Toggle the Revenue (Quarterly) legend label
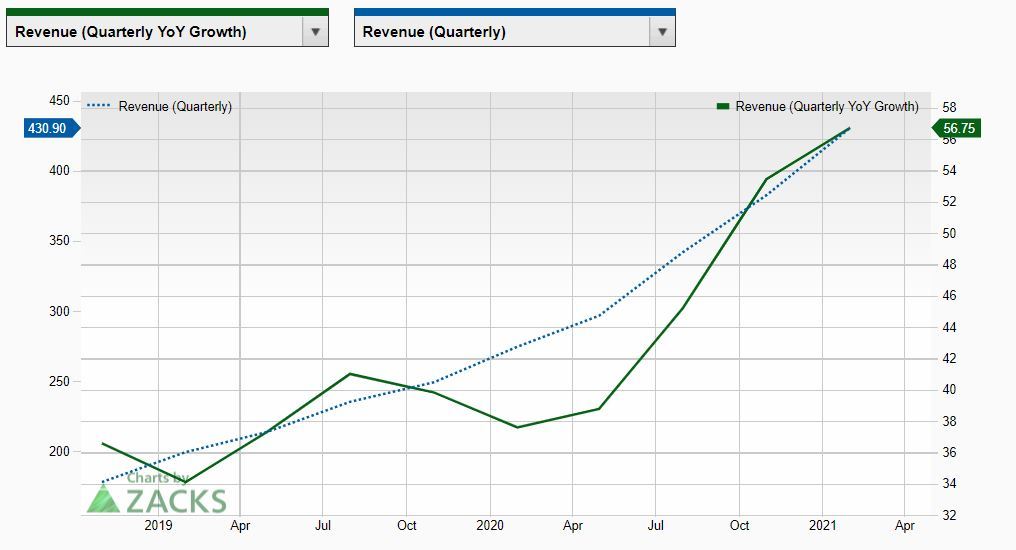The height and width of the screenshot is (550, 1016). click(175, 106)
